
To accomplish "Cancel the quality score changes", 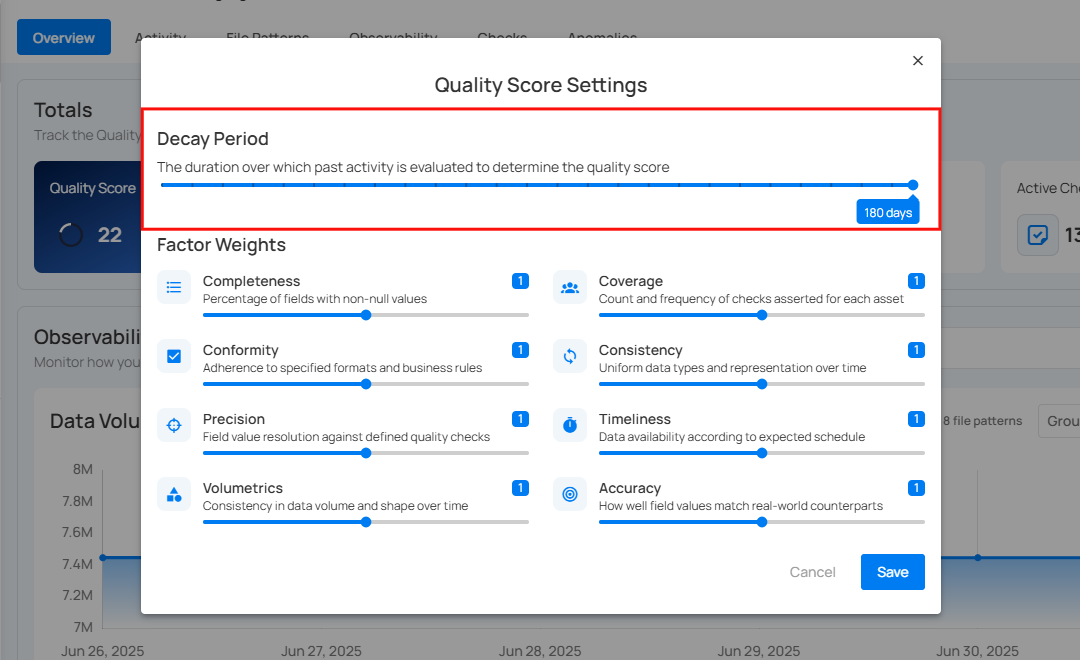I will point(812,572).
